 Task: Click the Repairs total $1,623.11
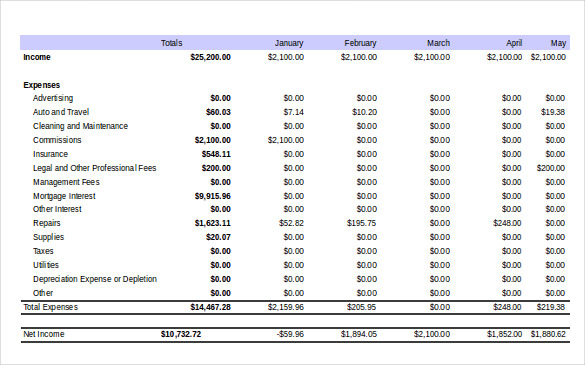click(x=213, y=223)
